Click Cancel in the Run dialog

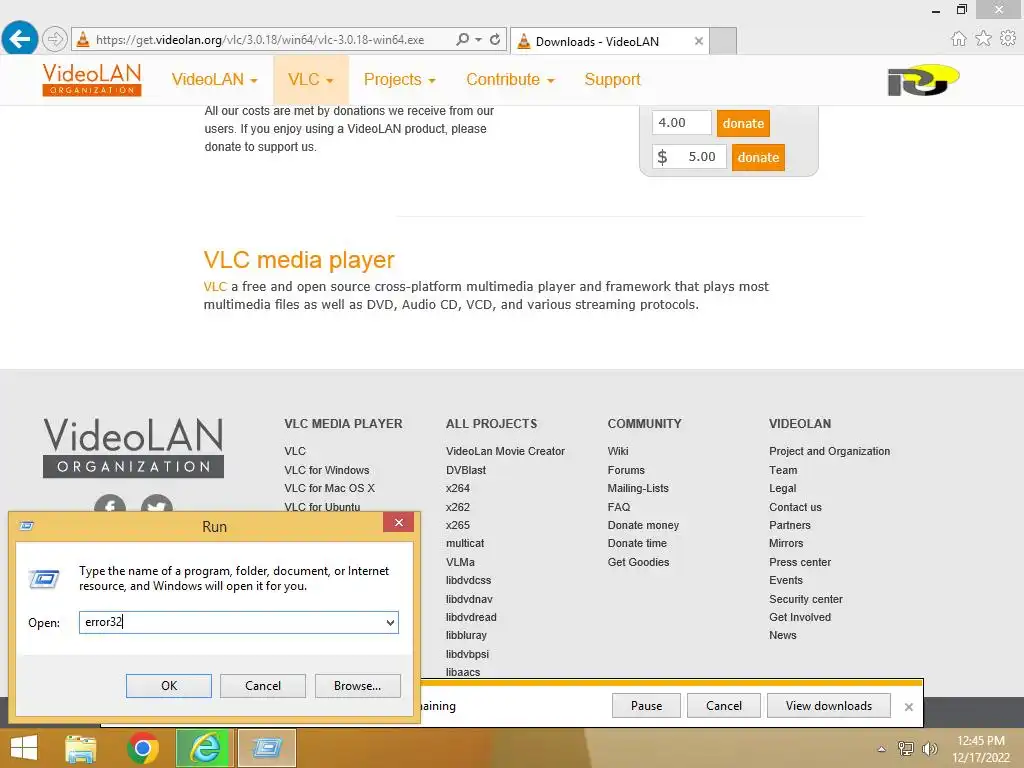(x=263, y=686)
